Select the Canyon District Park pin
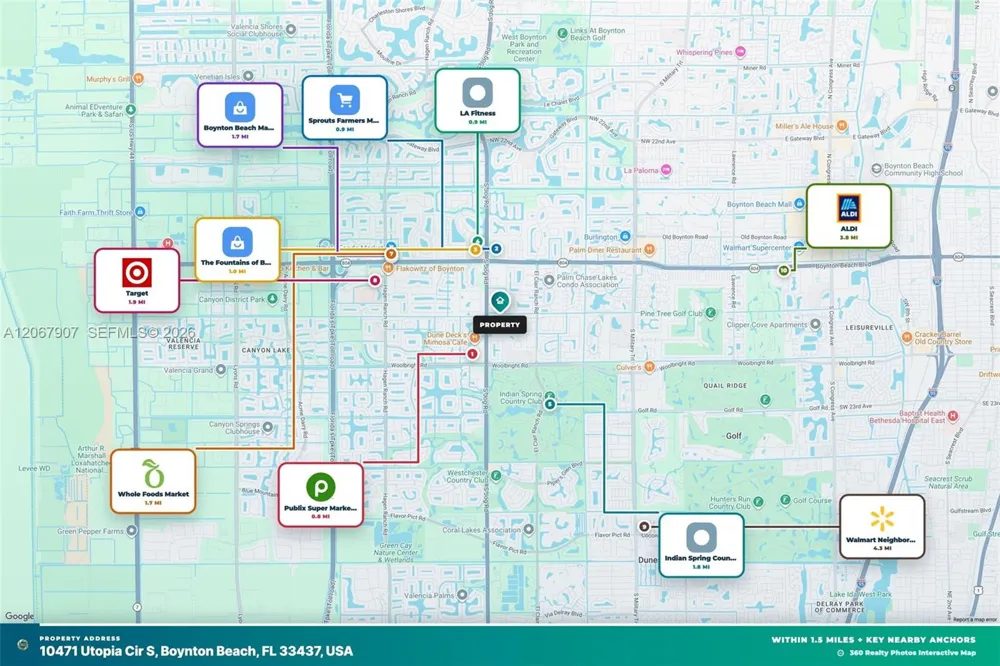The image size is (1000, 666). (x=272, y=299)
